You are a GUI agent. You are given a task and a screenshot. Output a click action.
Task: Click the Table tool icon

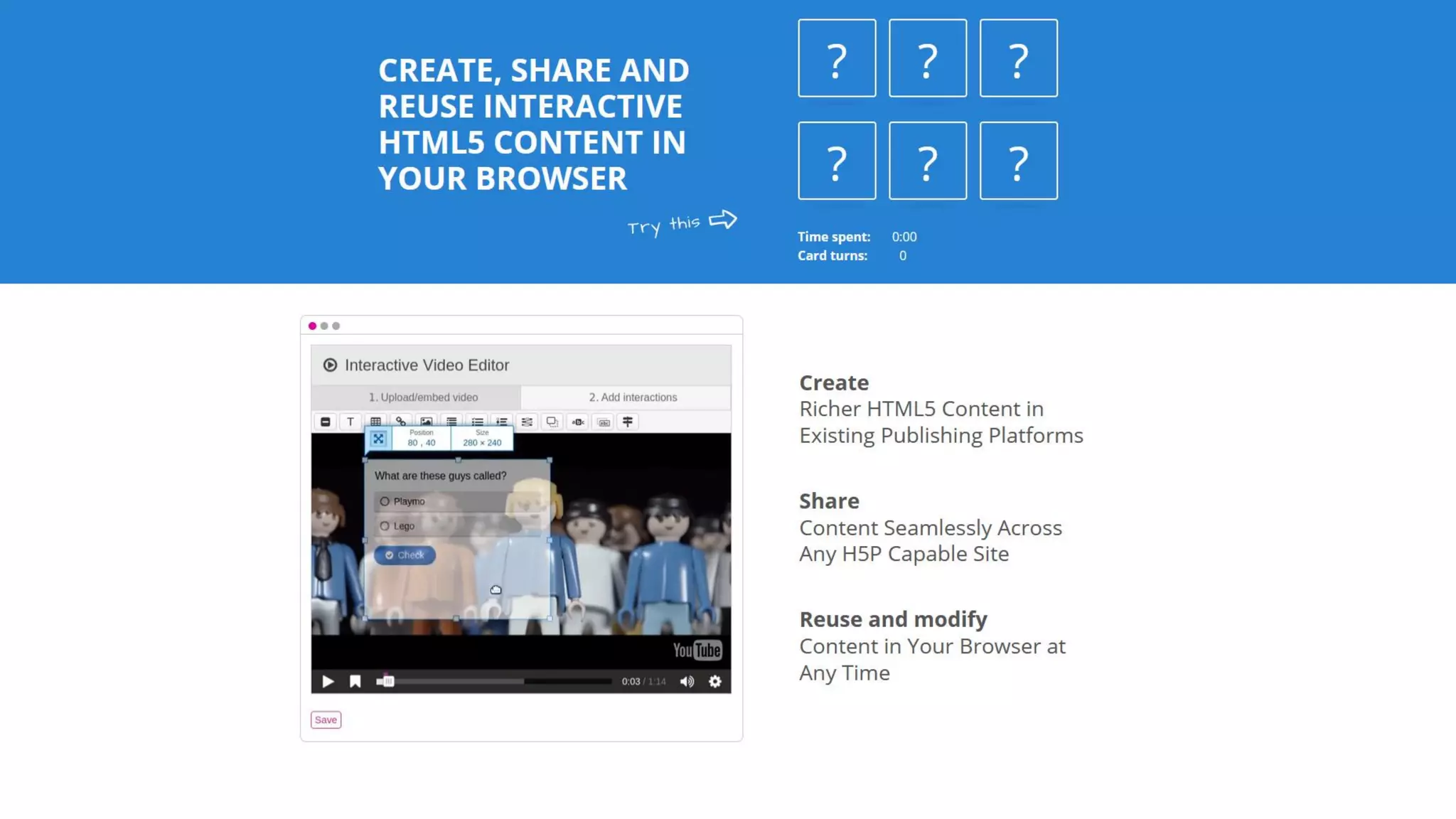pos(375,422)
